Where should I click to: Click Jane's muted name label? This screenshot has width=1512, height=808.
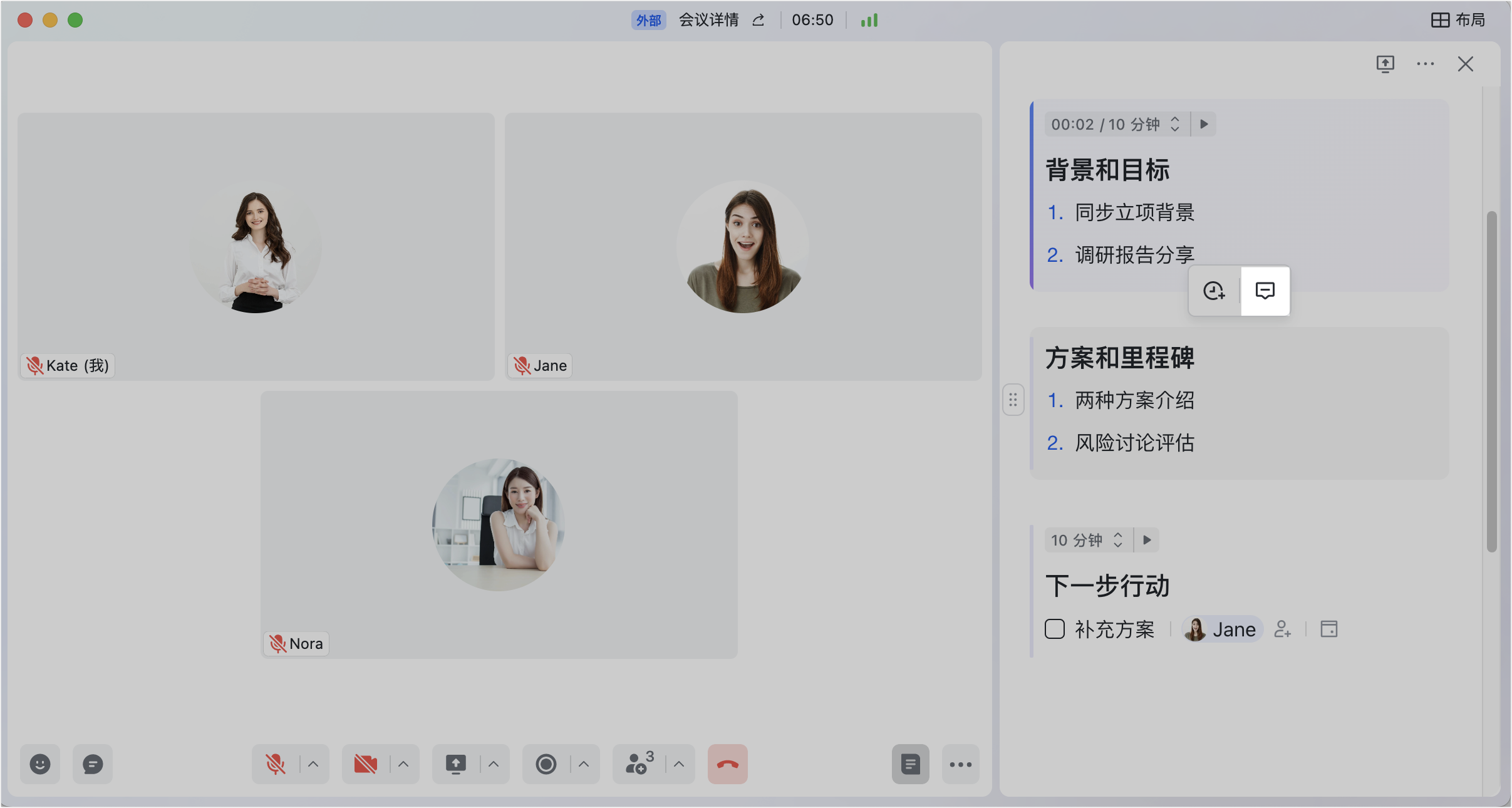(x=541, y=365)
